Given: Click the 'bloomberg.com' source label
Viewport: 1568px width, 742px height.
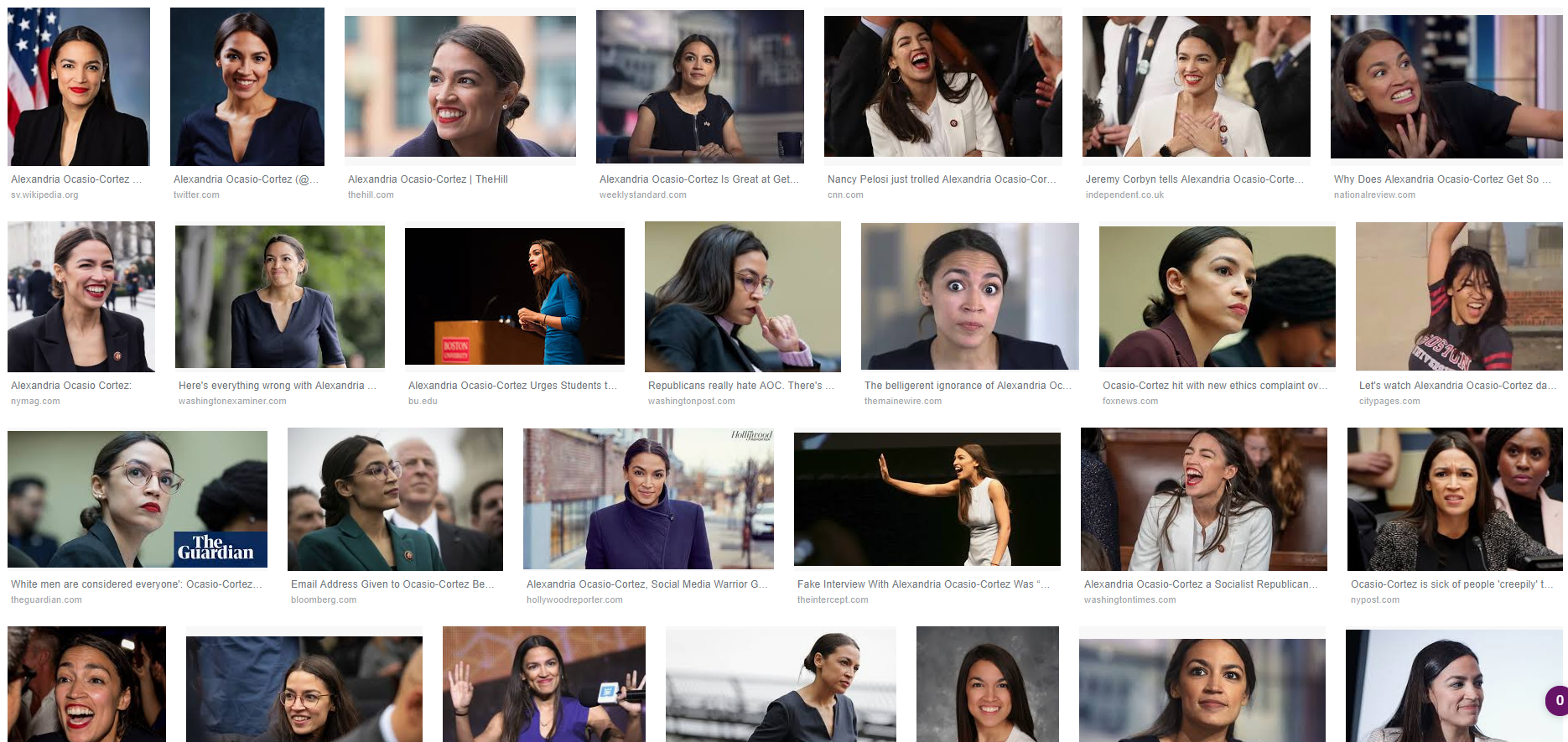Looking at the screenshot, I should [x=324, y=600].
